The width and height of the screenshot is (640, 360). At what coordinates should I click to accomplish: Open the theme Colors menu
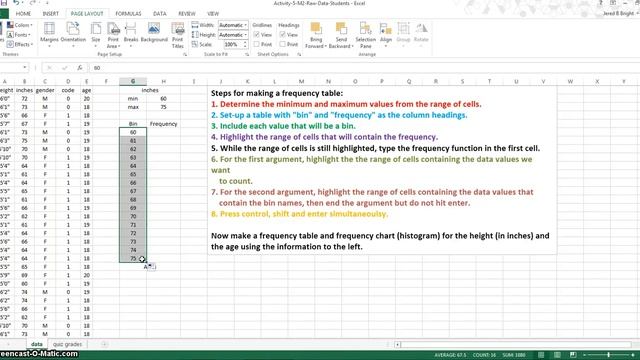19,25
